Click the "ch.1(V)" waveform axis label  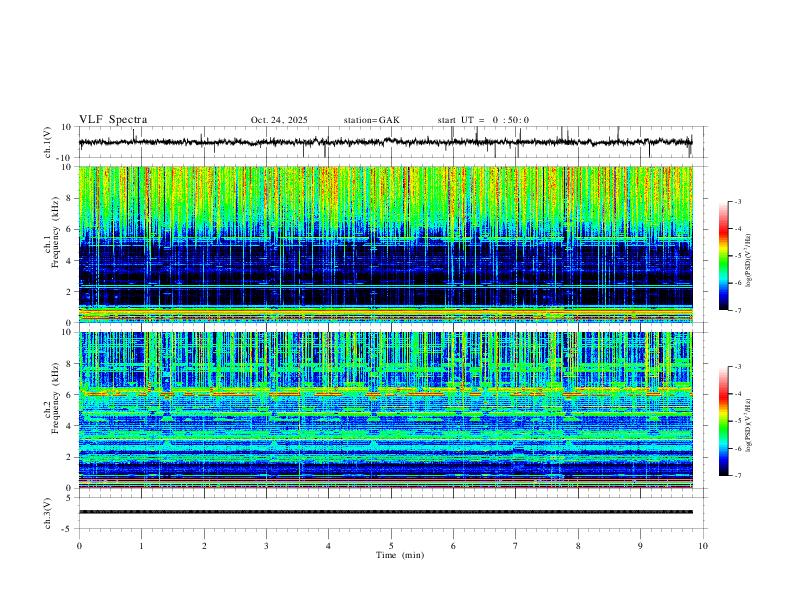coord(48,142)
